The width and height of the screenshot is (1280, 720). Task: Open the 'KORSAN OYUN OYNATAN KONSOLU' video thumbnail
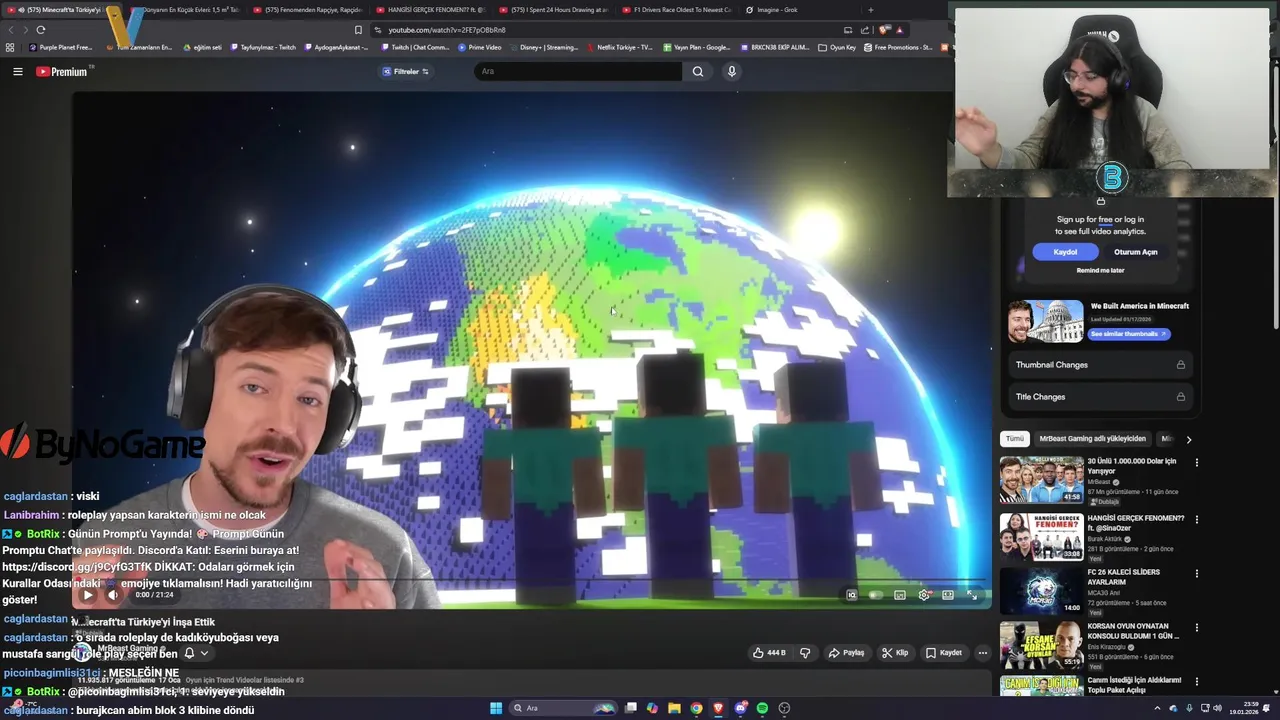[1041, 646]
